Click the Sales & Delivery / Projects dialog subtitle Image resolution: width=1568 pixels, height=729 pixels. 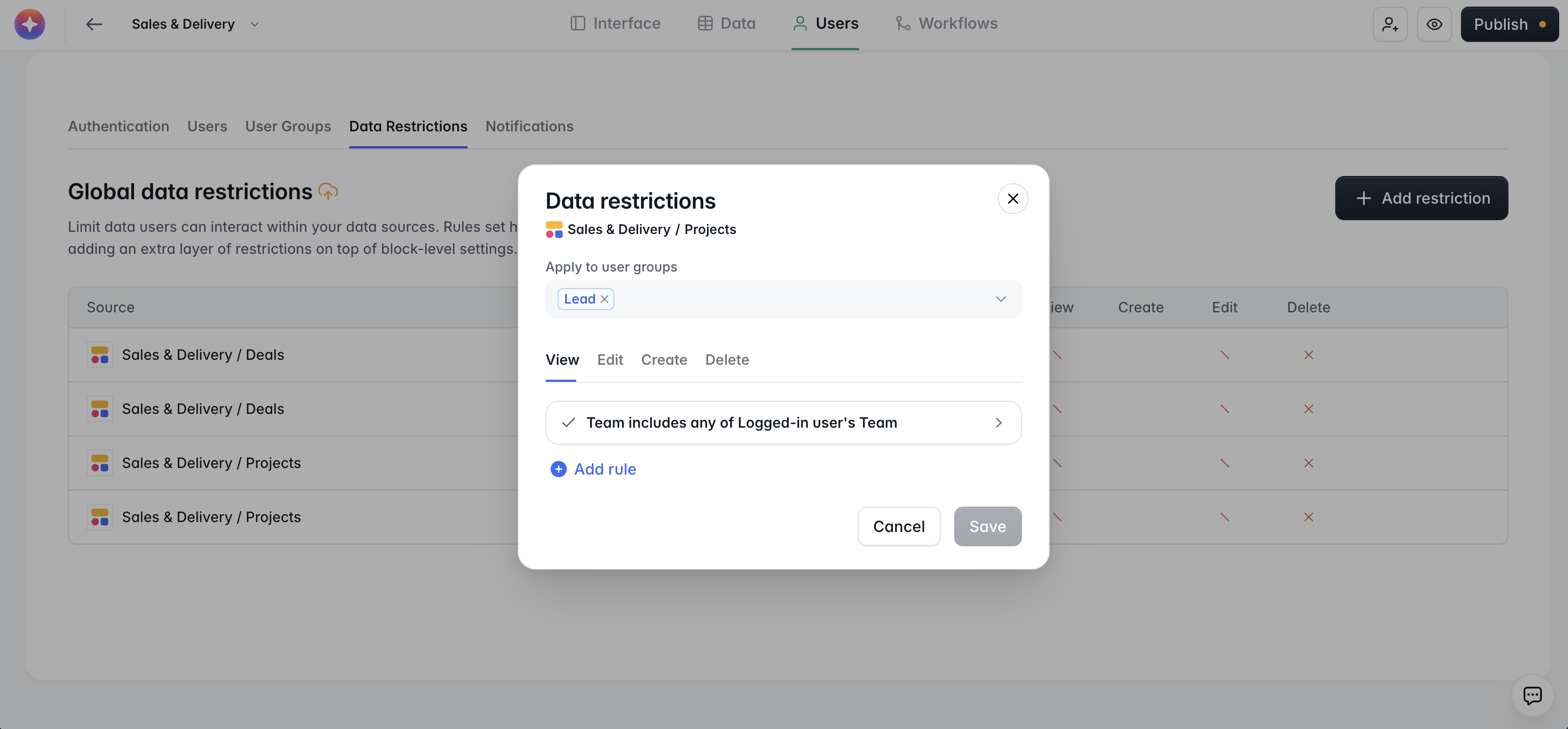pyautogui.click(x=651, y=230)
